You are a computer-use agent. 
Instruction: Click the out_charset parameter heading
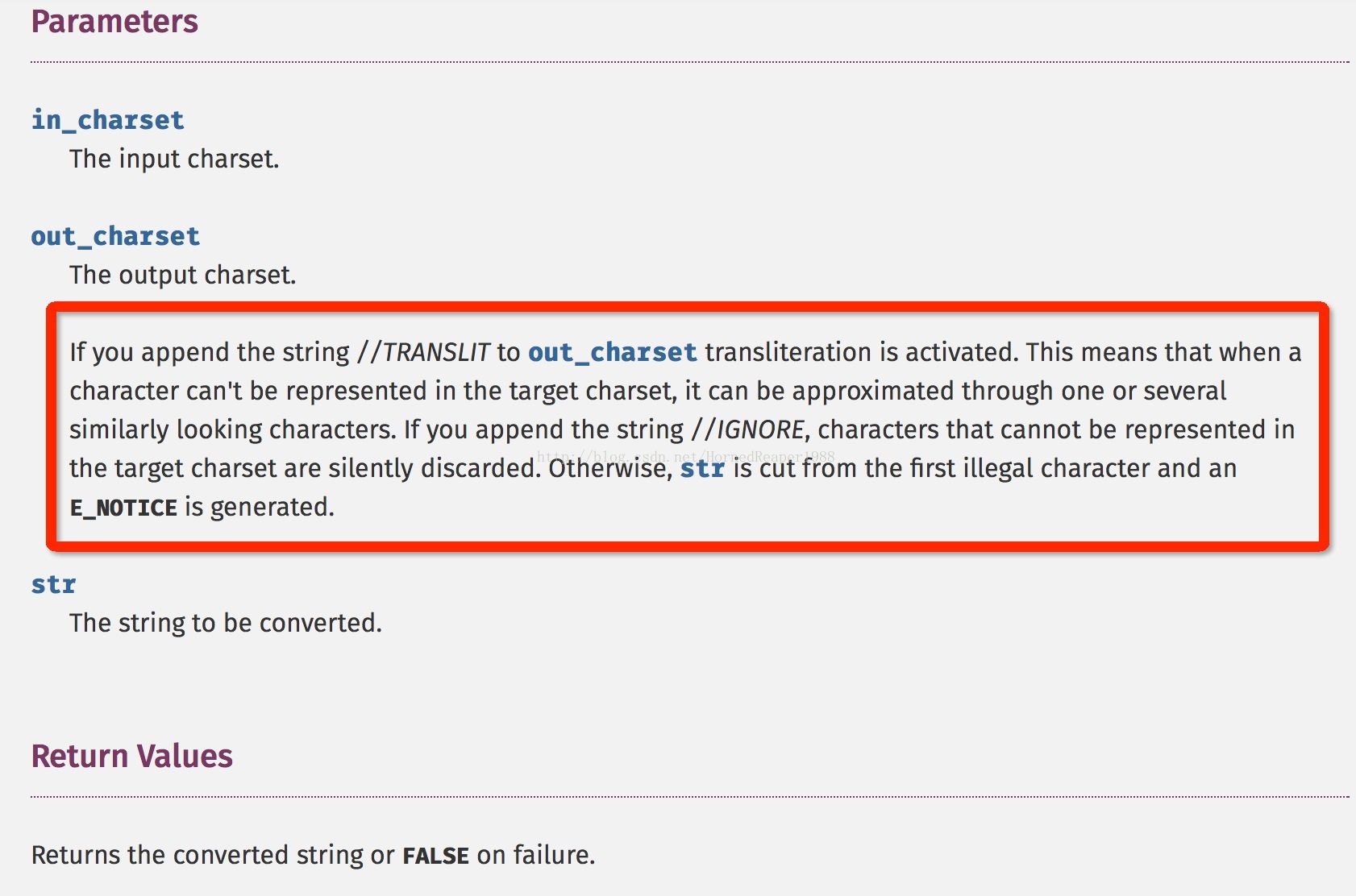click(115, 236)
